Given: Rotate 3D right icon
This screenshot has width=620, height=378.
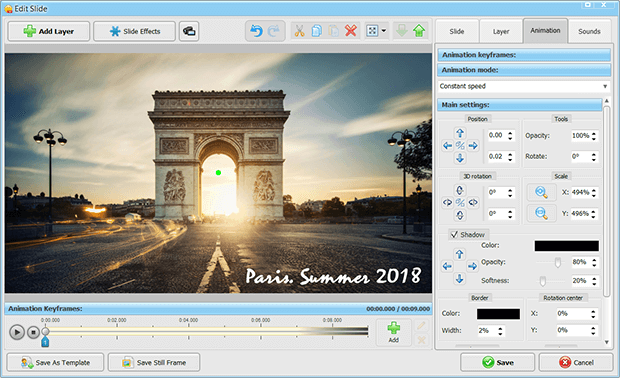Looking at the screenshot, I should [x=473, y=203].
